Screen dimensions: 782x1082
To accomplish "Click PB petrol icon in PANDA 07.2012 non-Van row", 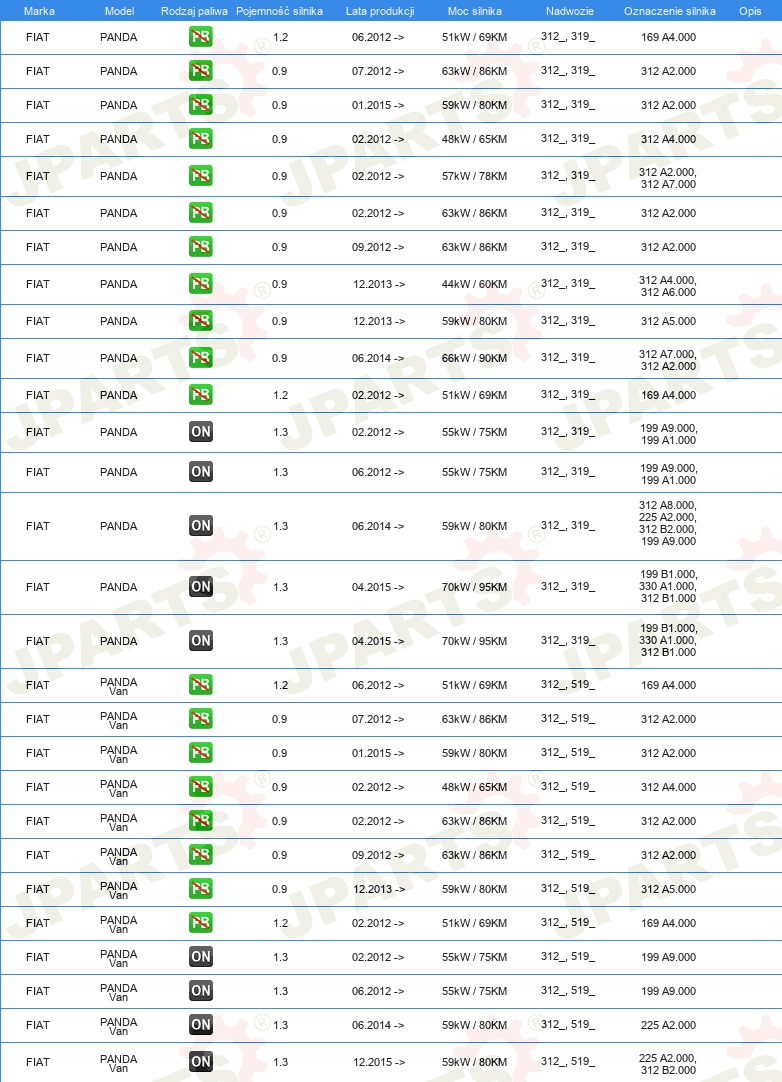I will click(200, 70).
